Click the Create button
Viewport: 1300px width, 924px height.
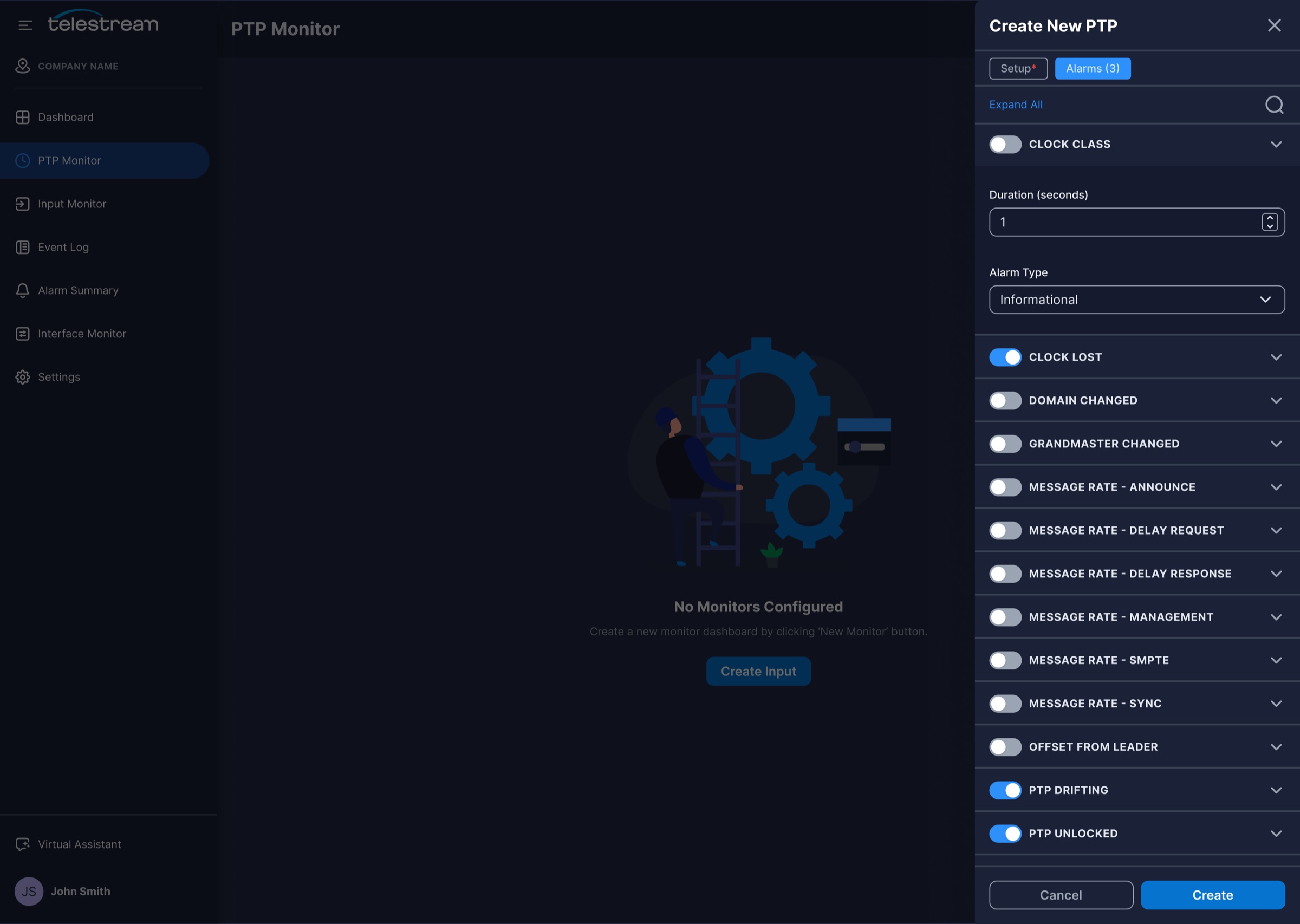point(1212,895)
